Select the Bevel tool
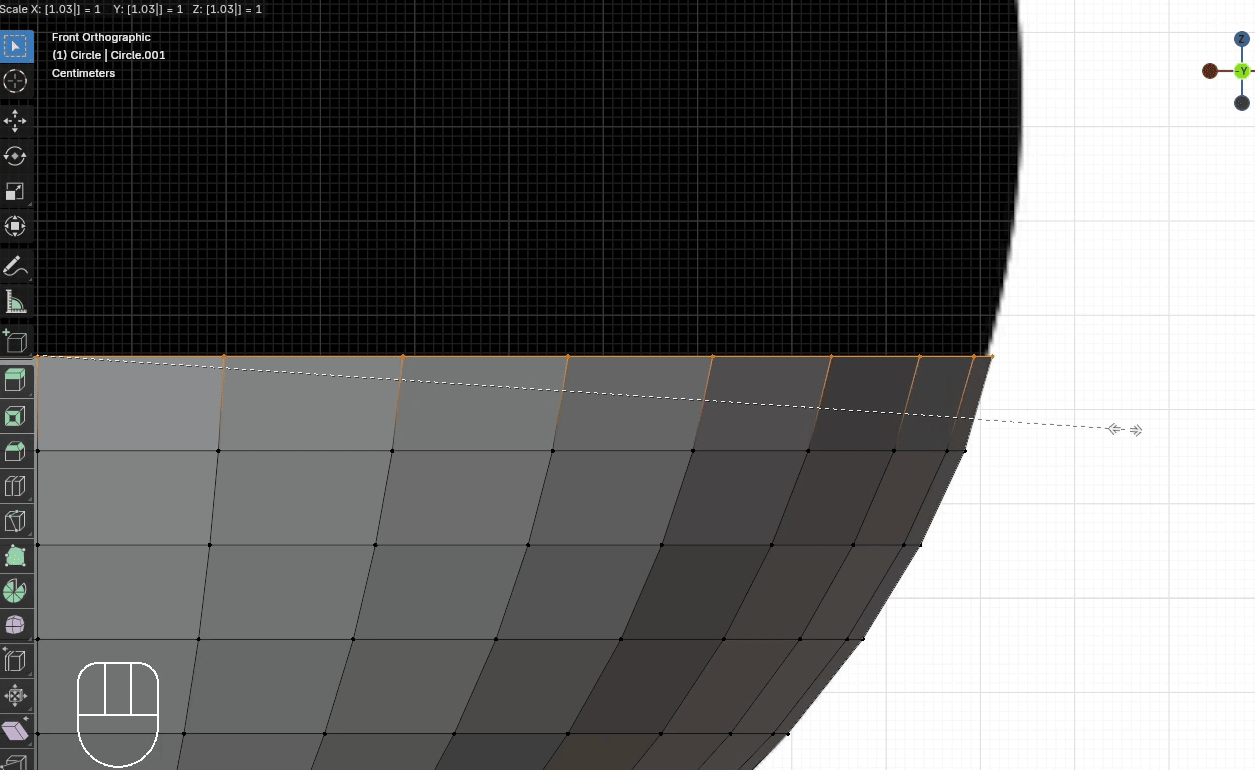This screenshot has height=770, width=1255. [15, 451]
